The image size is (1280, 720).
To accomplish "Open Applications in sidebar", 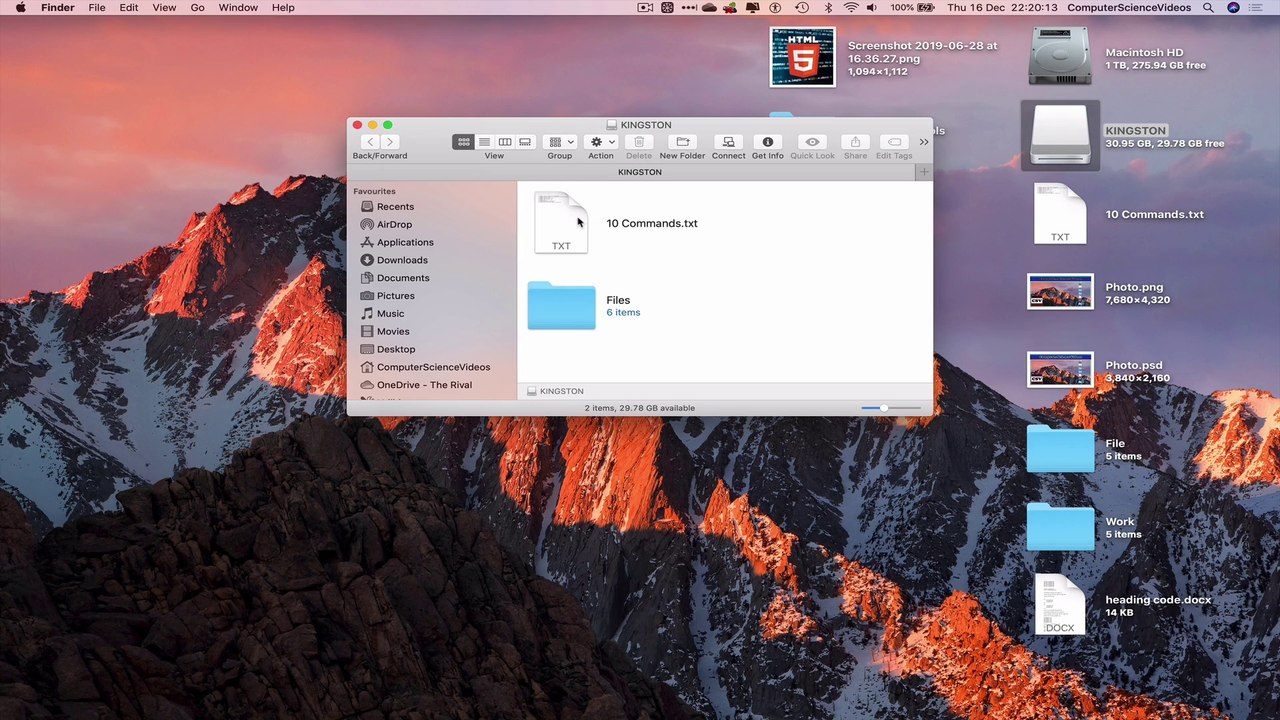I will 405,242.
